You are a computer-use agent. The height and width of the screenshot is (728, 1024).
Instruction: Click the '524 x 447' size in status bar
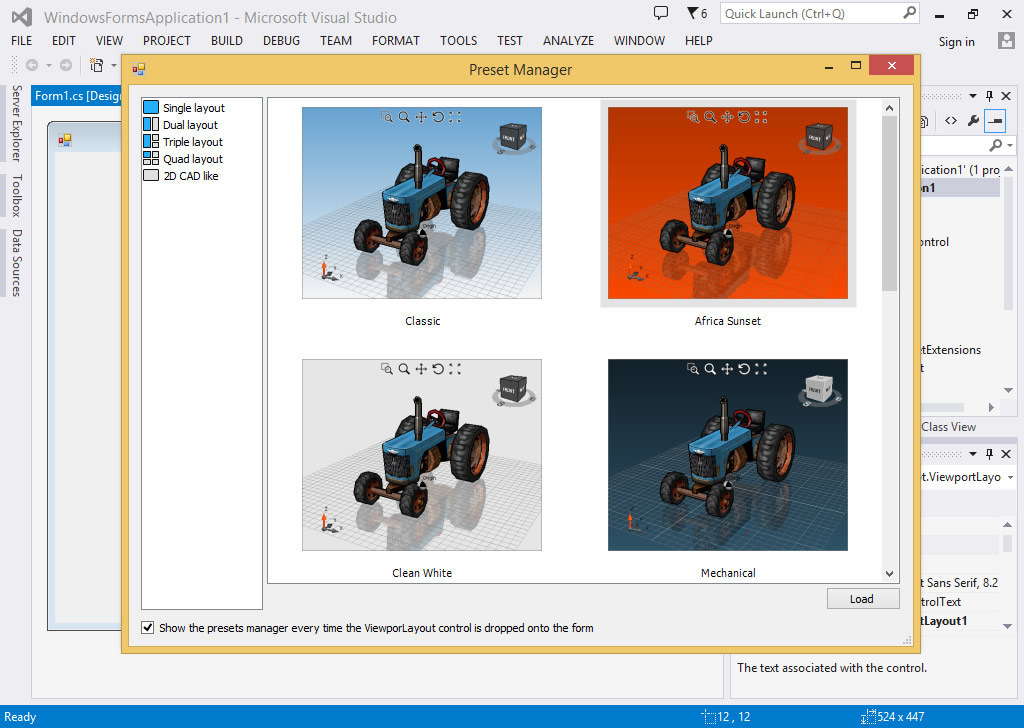pos(901,717)
